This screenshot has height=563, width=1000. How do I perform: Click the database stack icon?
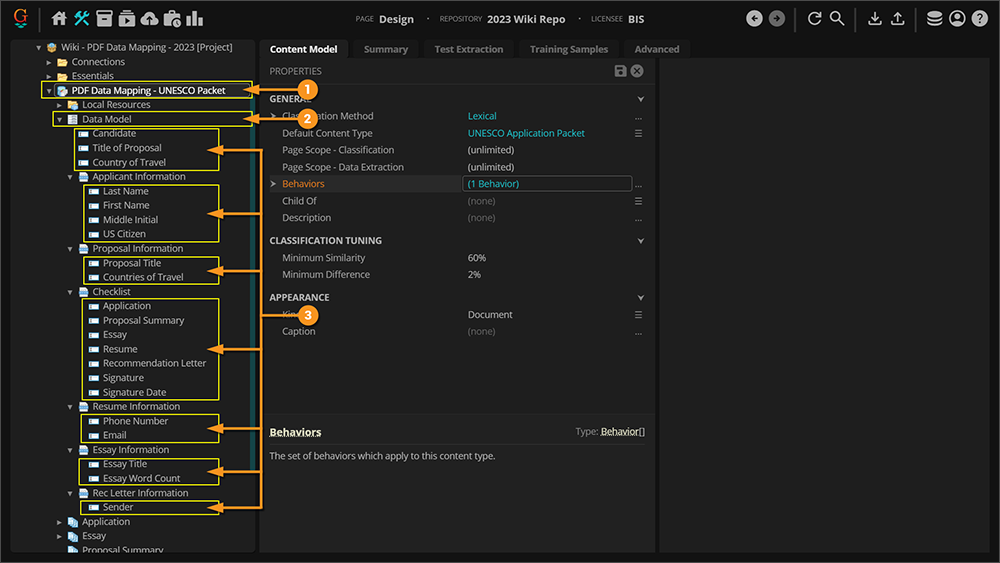pos(934,19)
